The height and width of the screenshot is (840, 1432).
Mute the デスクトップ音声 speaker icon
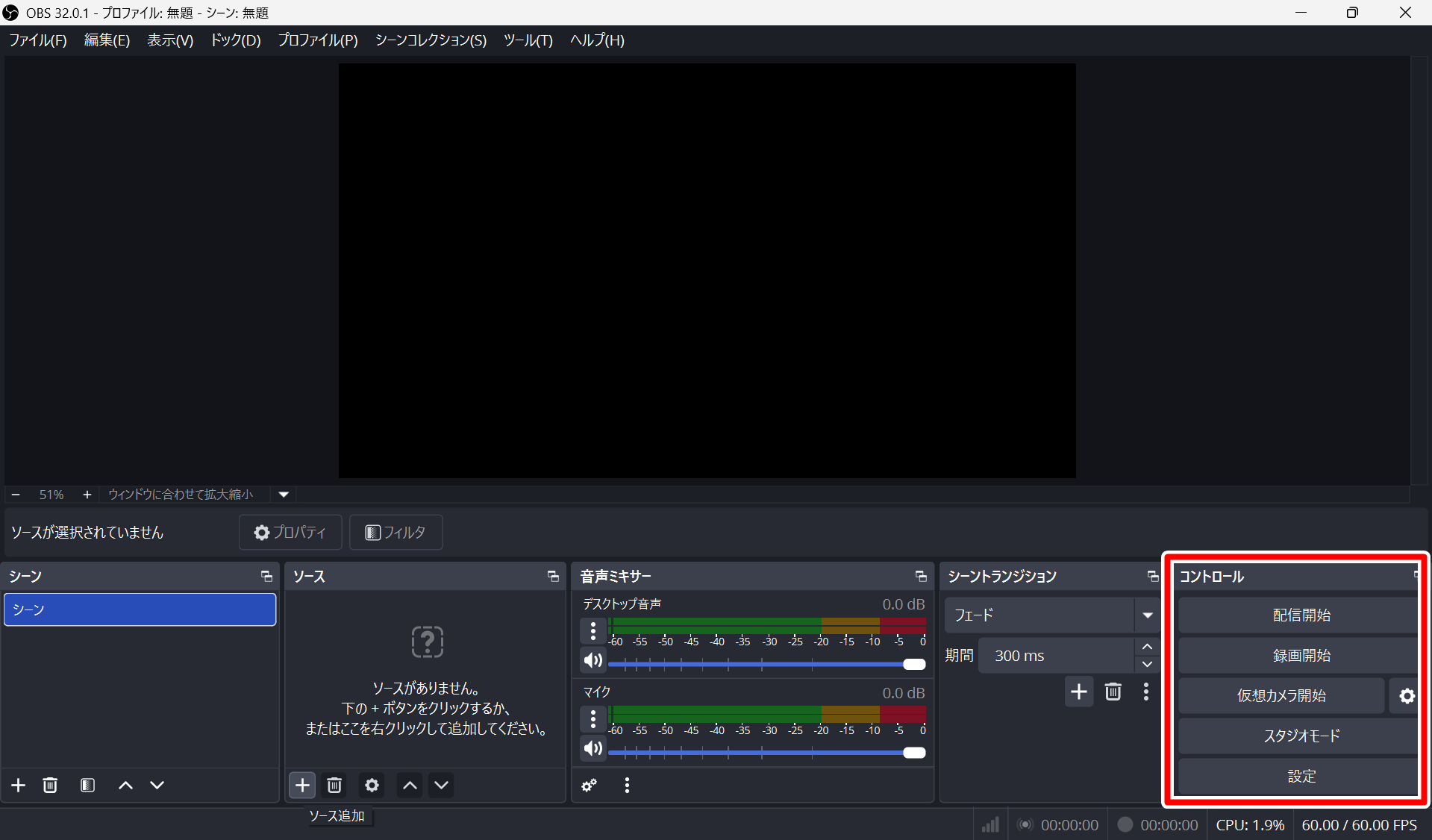click(x=593, y=660)
